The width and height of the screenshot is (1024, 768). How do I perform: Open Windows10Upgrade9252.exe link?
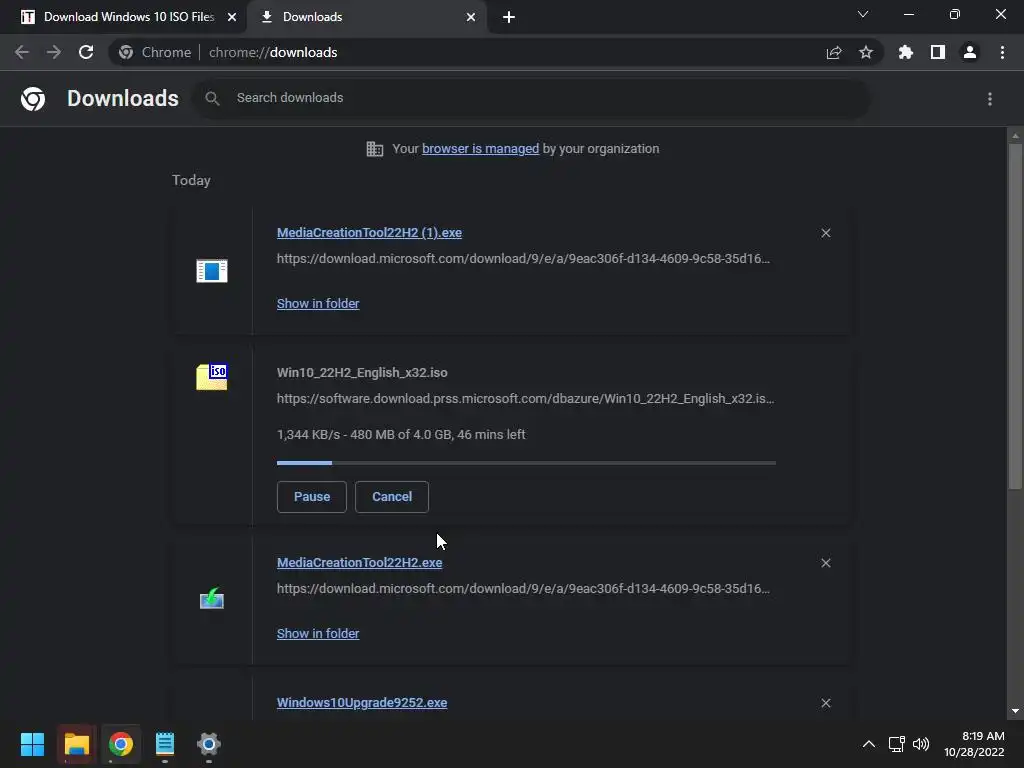tap(362, 703)
